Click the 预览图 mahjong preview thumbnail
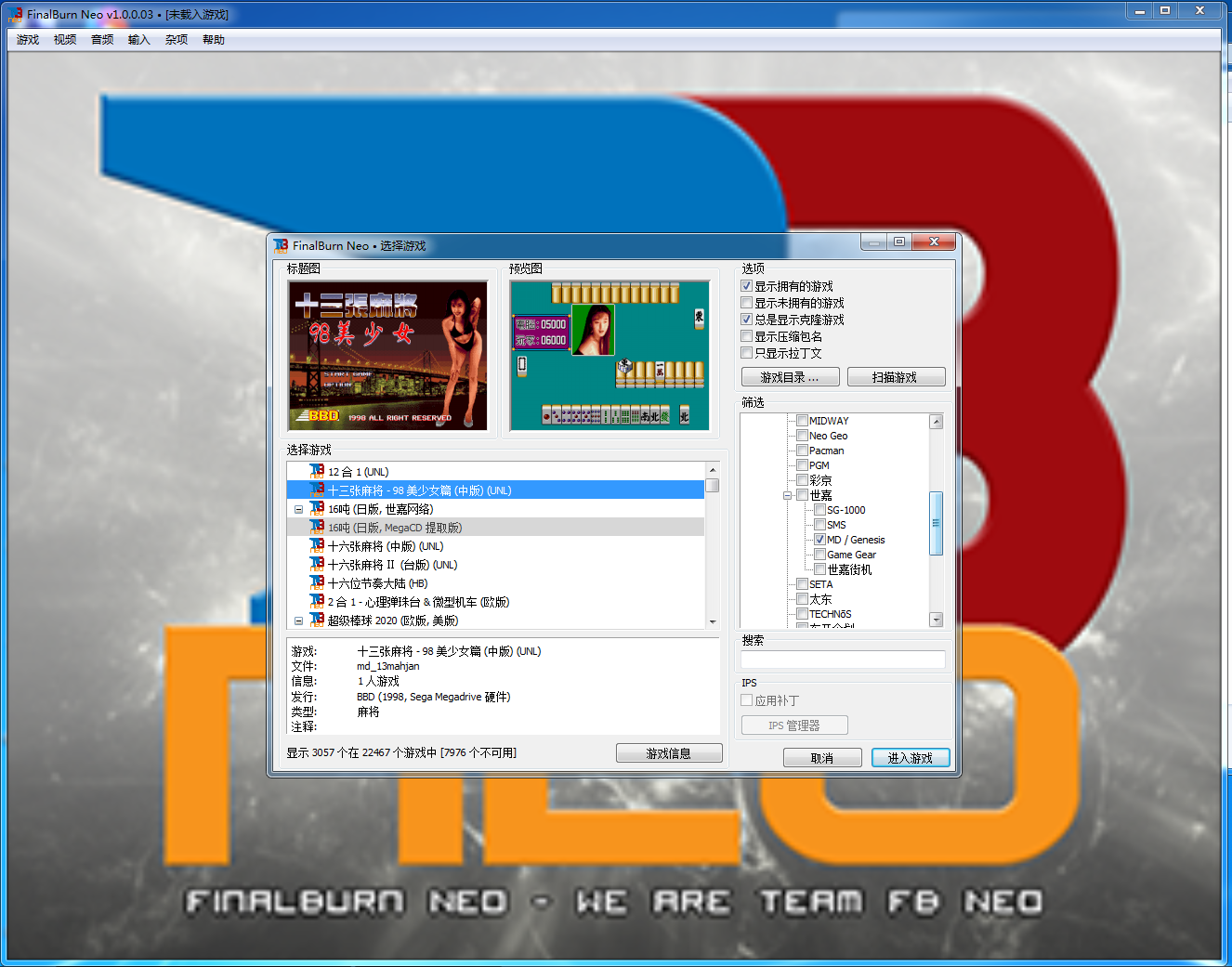 click(x=609, y=356)
